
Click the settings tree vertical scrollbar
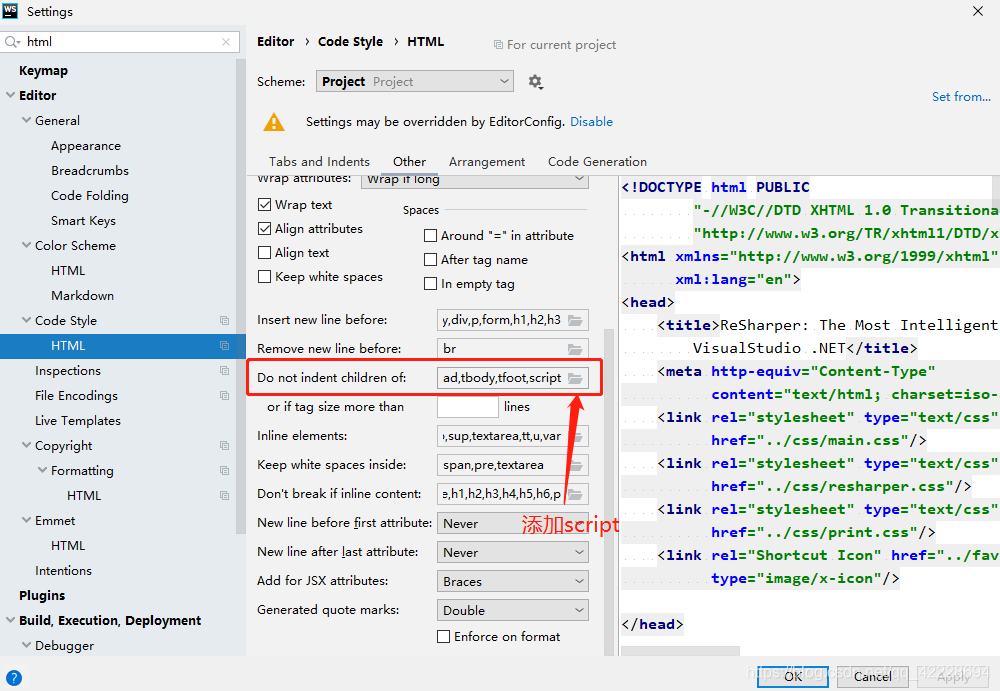click(x=240, y=295)
